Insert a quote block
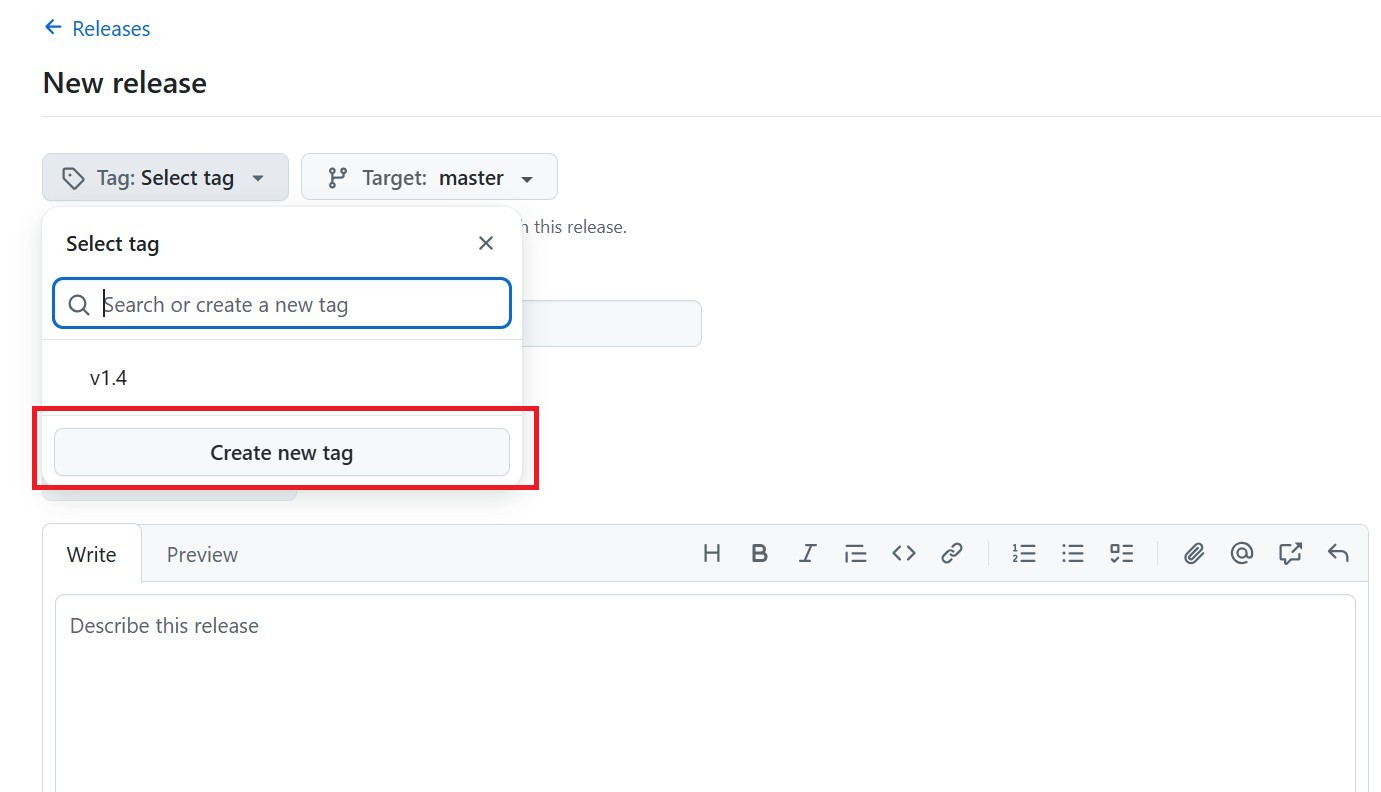Viewport: 1381px width, 792px height. 856,553
